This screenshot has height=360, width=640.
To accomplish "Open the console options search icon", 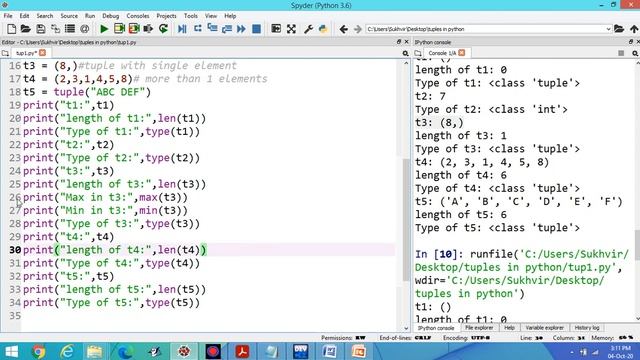I will [x=635, y=53].
